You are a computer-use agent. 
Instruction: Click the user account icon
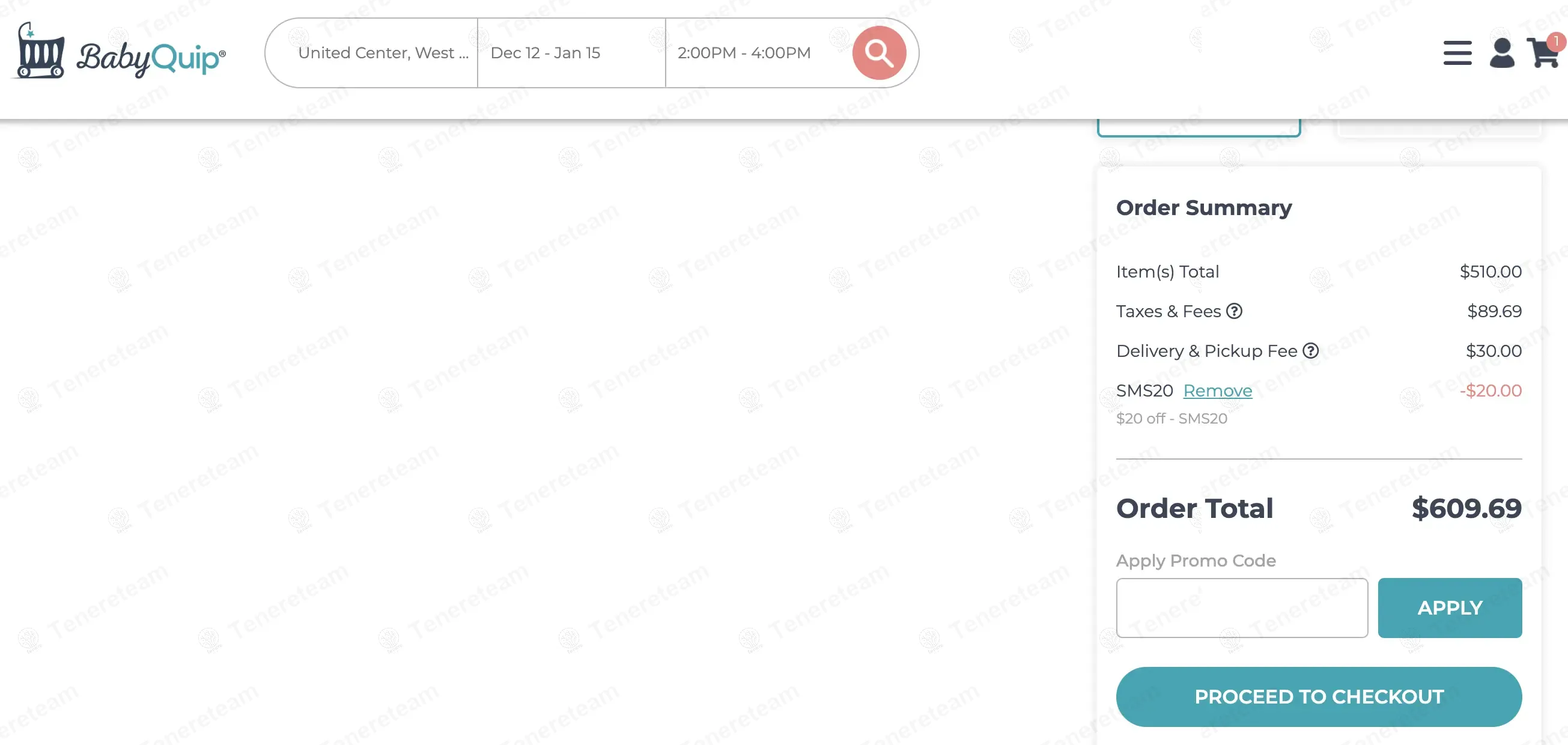(1502, 53)
